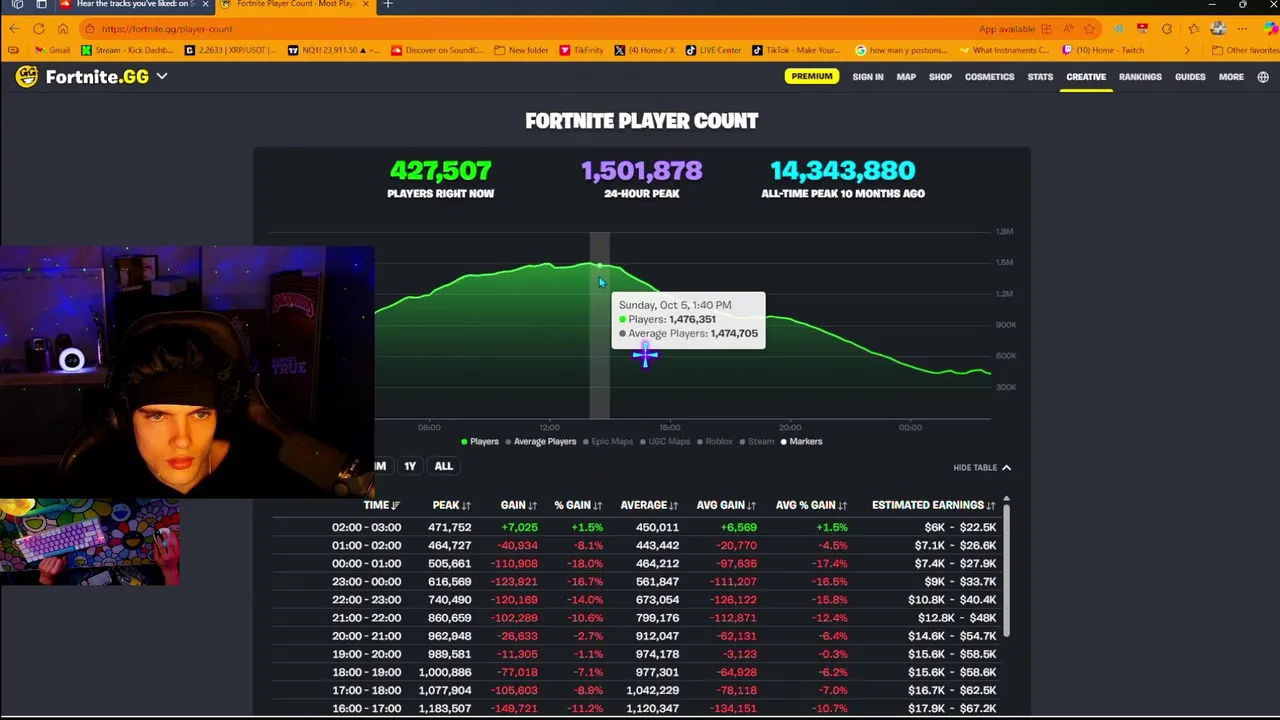
Task: Click the Fortnite.GG logo icon
Action: pyautogui.click(x=27, y=77)
